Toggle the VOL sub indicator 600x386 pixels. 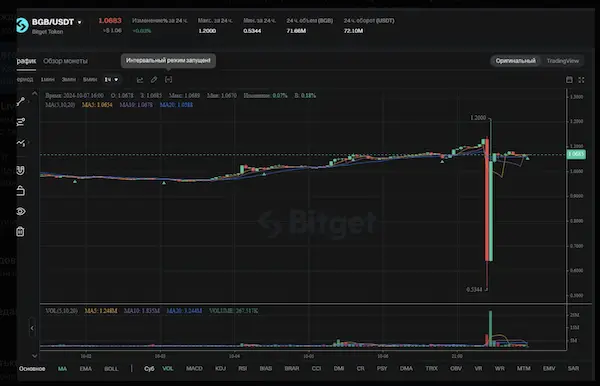(168, 368)
